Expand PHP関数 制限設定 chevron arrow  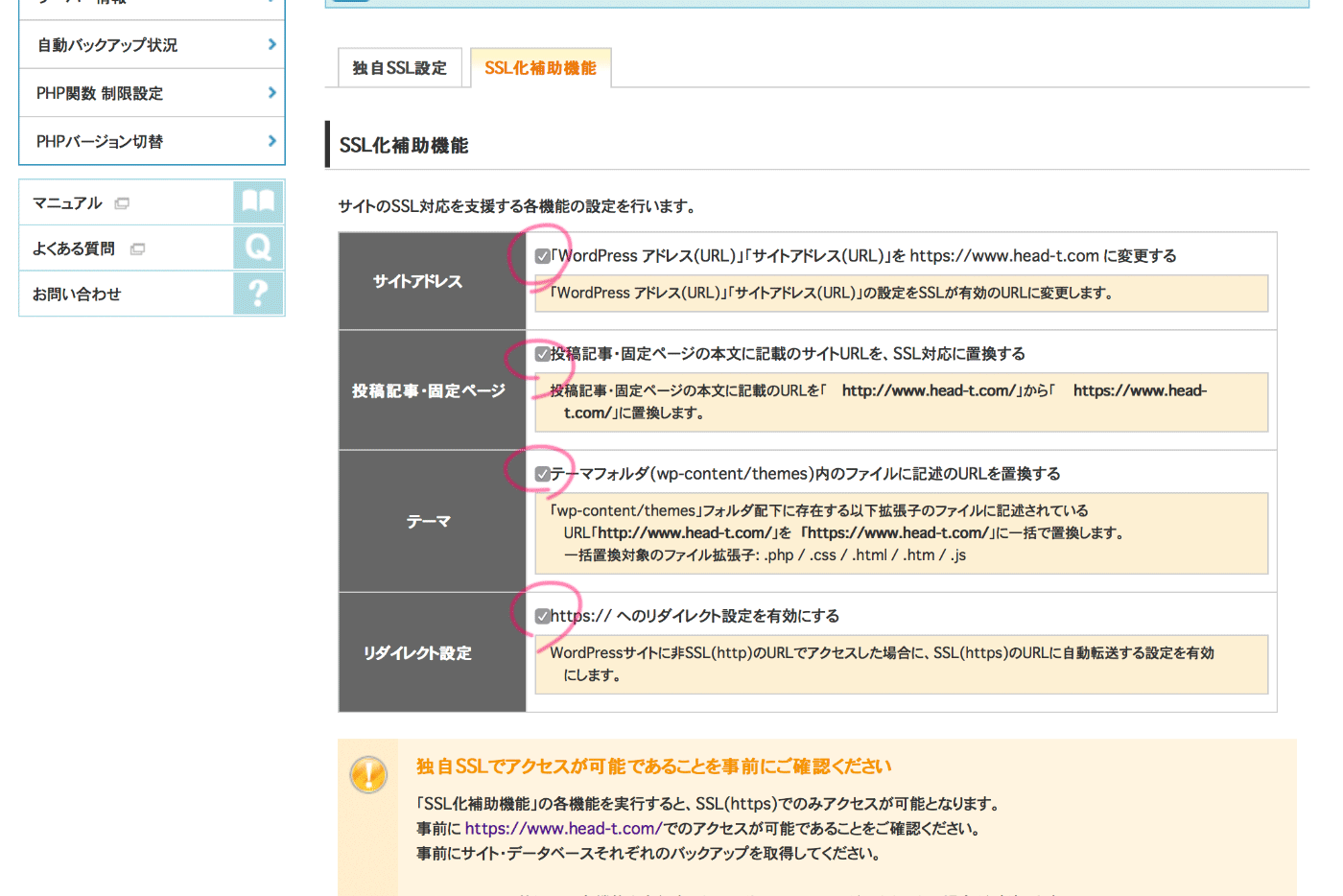point(272,92)
